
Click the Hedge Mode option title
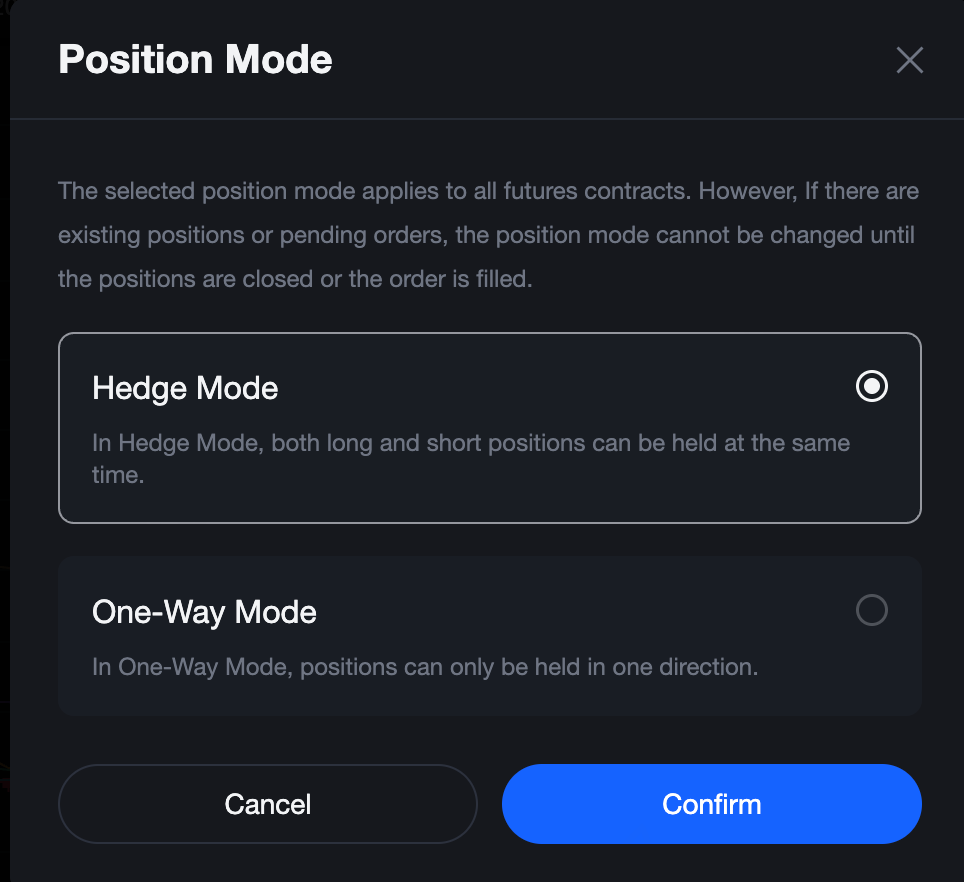click(185, 388)
